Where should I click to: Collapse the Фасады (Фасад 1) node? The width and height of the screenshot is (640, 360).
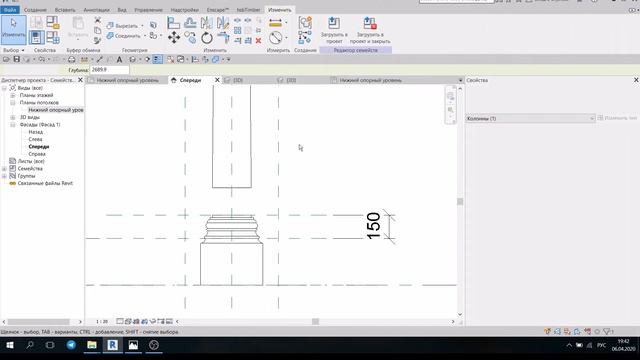coord(13,124)
